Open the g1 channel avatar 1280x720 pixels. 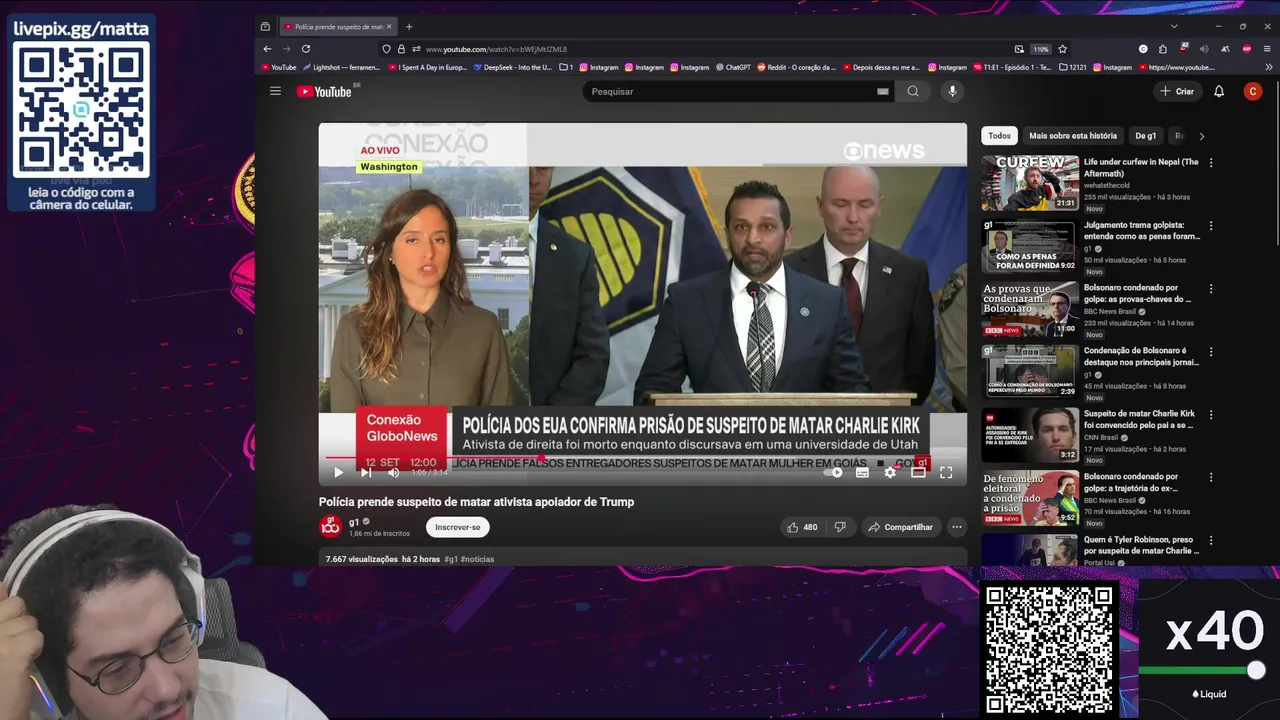[330, 526]
